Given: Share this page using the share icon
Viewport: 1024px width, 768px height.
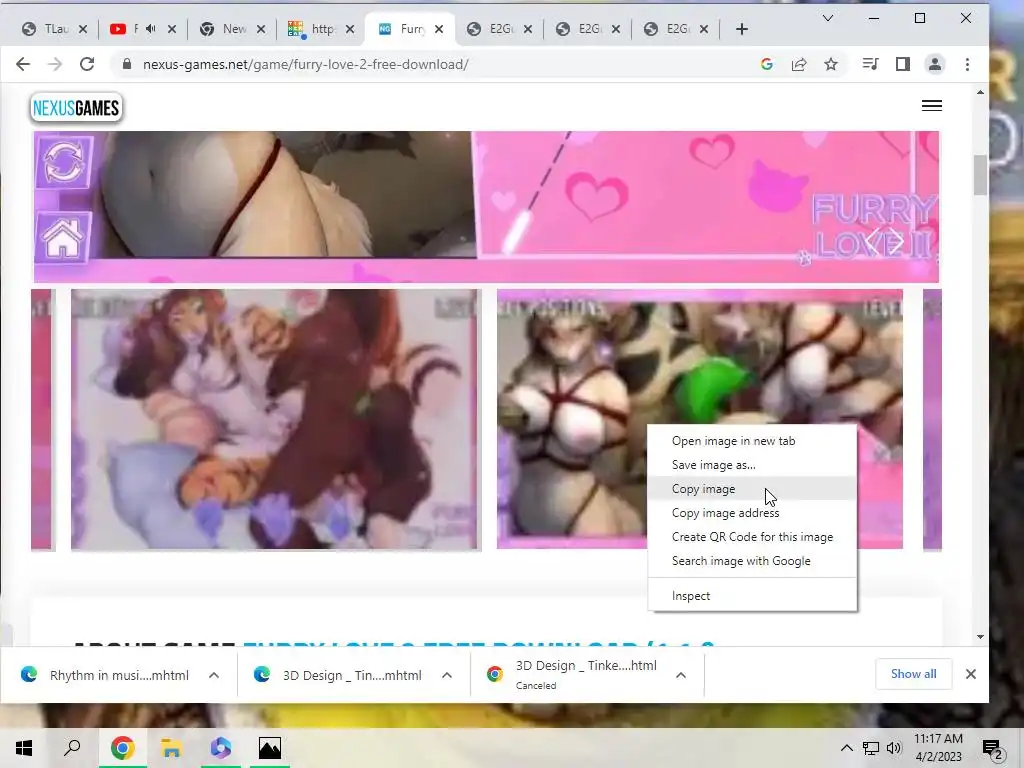Looking at the screenshot, I should tap(799, 64).
